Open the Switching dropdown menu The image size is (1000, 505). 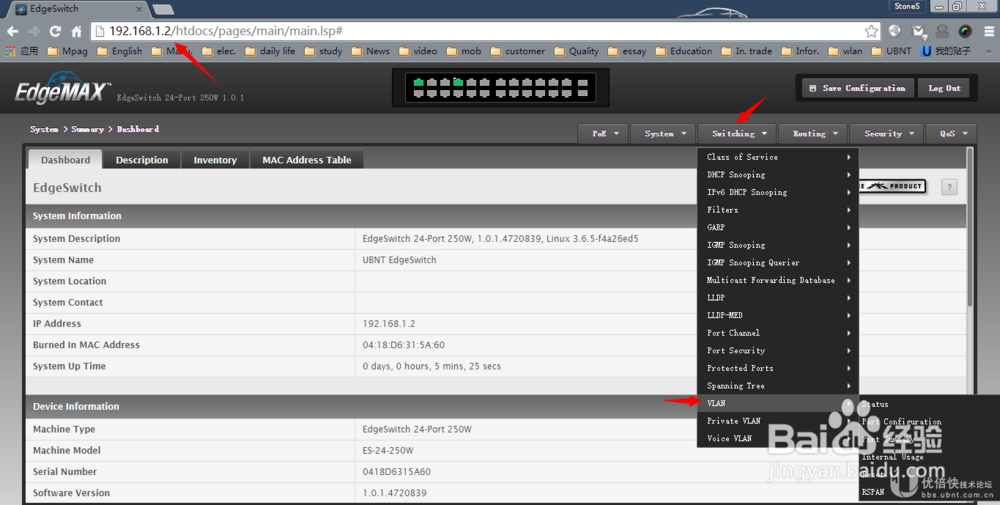tap(737, 133)
